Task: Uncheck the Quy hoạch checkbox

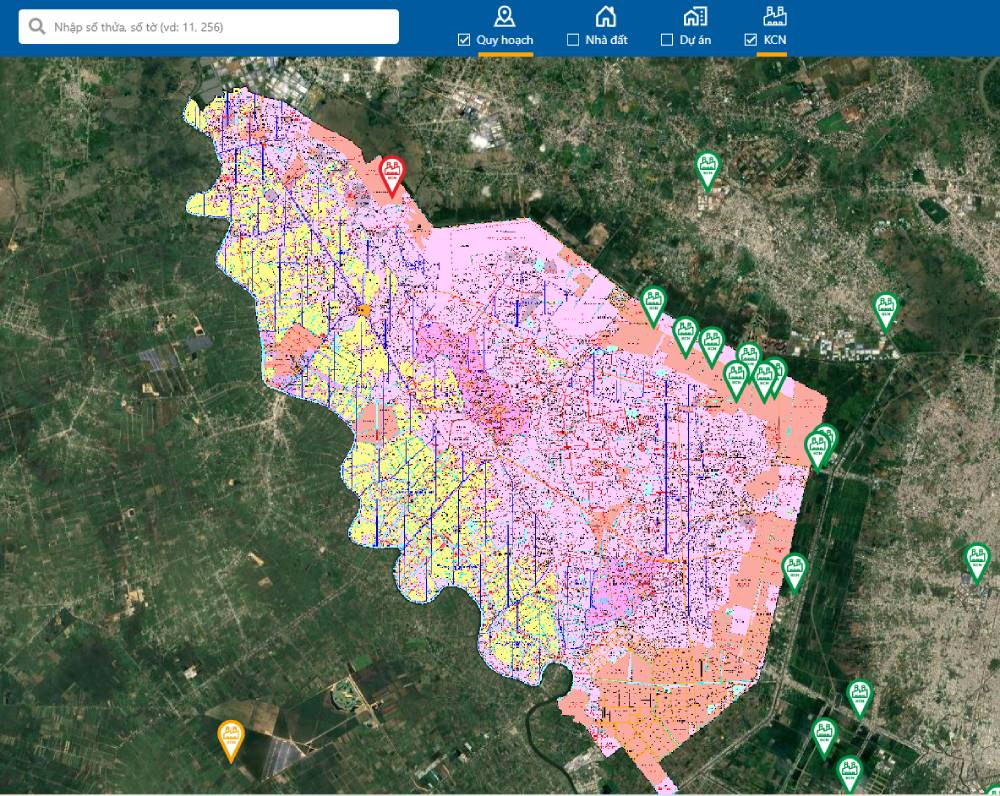Action: pos(464,40)
